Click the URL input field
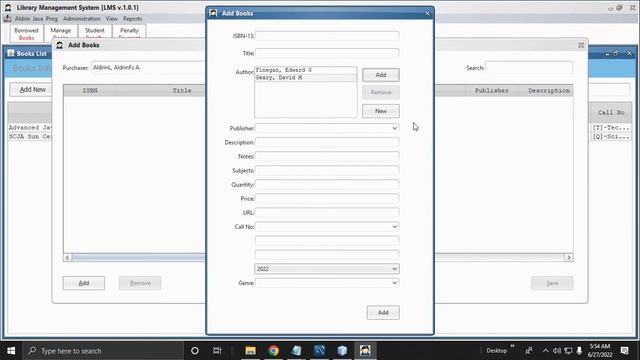 (327, 213)
